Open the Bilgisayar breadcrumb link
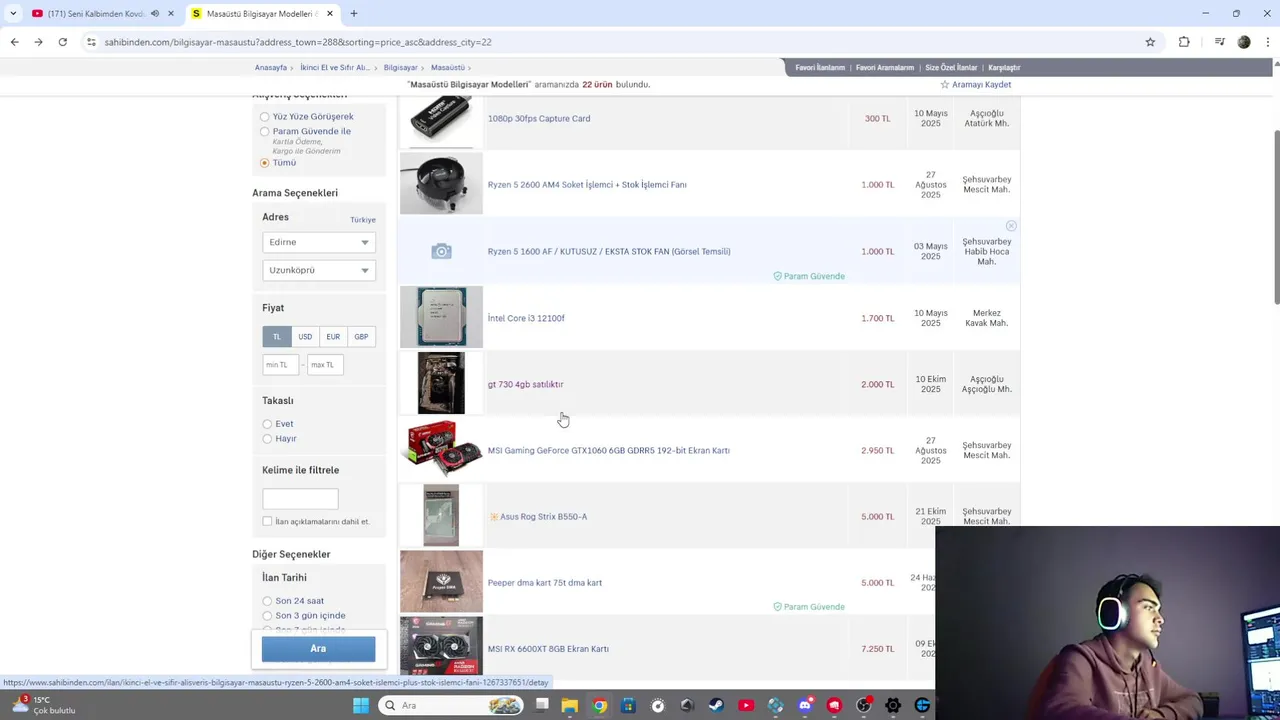Viewport: 1280px width, 720px height. 400,67
